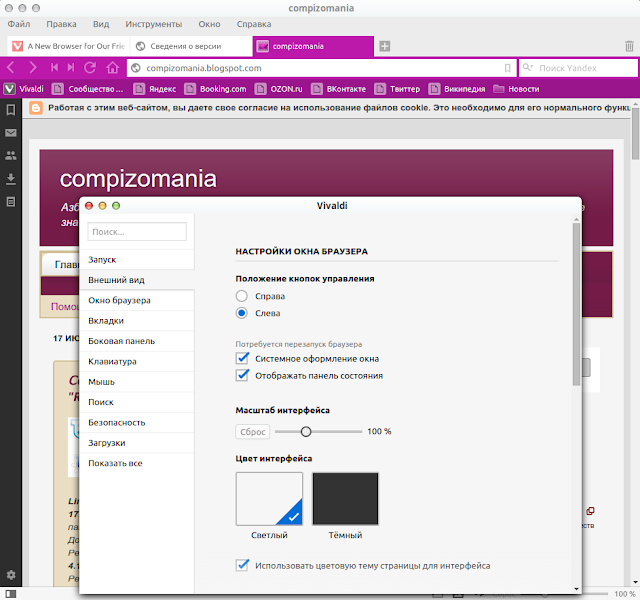Switch to the compizomania tab
This screenshot has height=600, width=640.
pos(313,46)
